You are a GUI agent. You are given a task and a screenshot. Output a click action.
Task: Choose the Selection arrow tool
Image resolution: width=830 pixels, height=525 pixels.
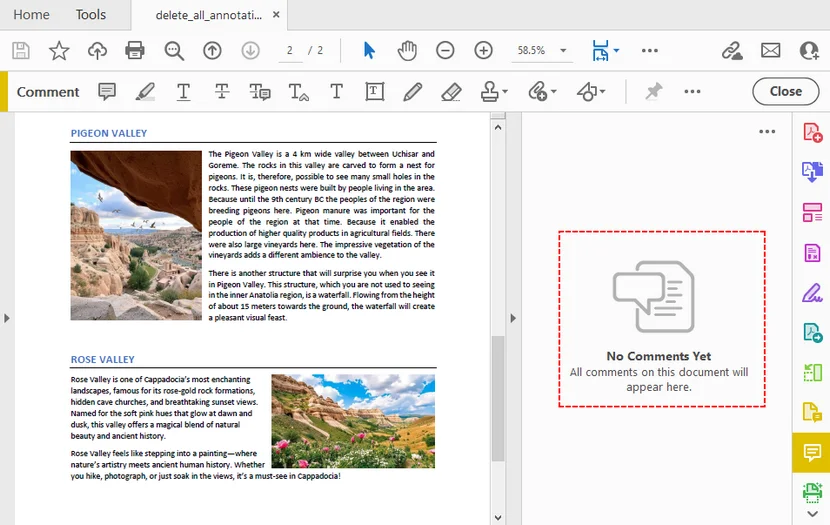click(x=369, y=51)
